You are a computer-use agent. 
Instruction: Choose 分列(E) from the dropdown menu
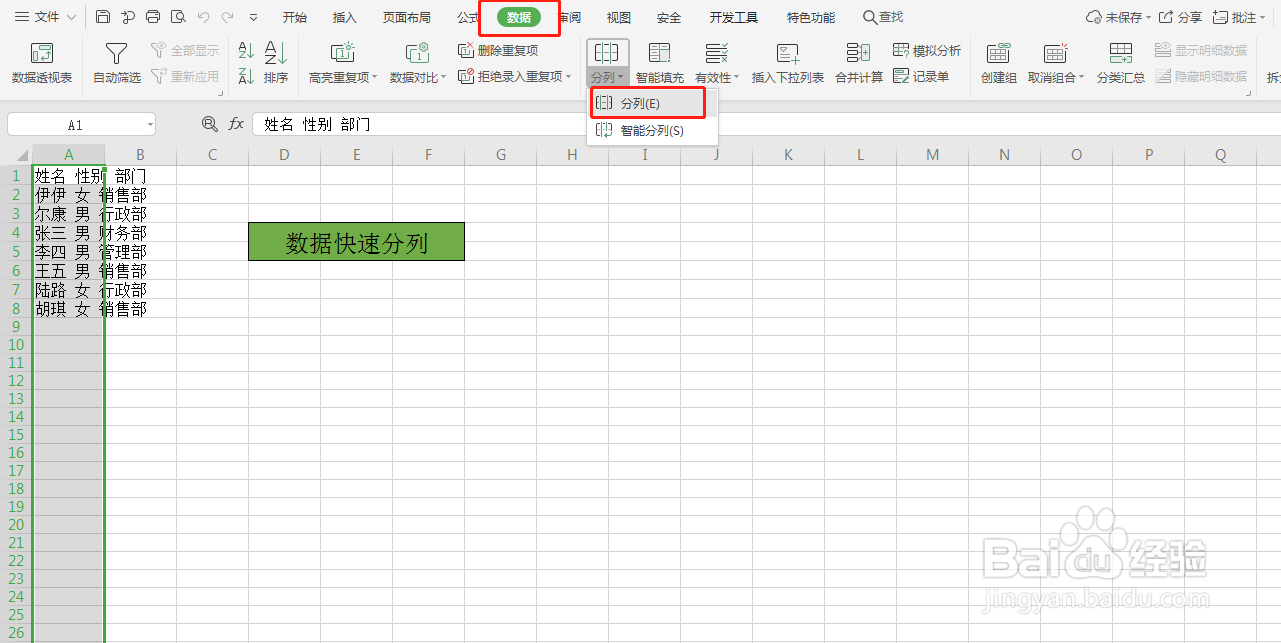pos(648,103)
